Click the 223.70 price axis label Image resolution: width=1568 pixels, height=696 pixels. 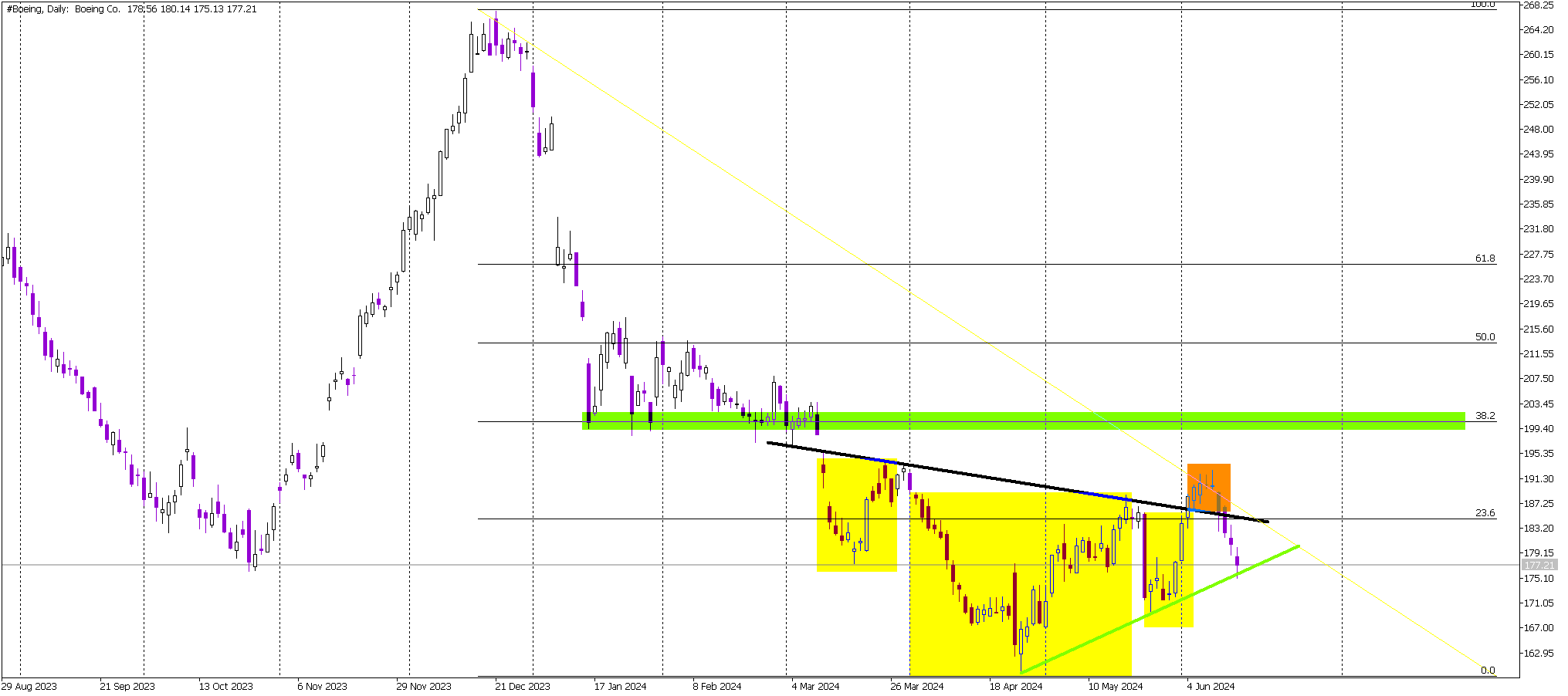pos(1538,279)
